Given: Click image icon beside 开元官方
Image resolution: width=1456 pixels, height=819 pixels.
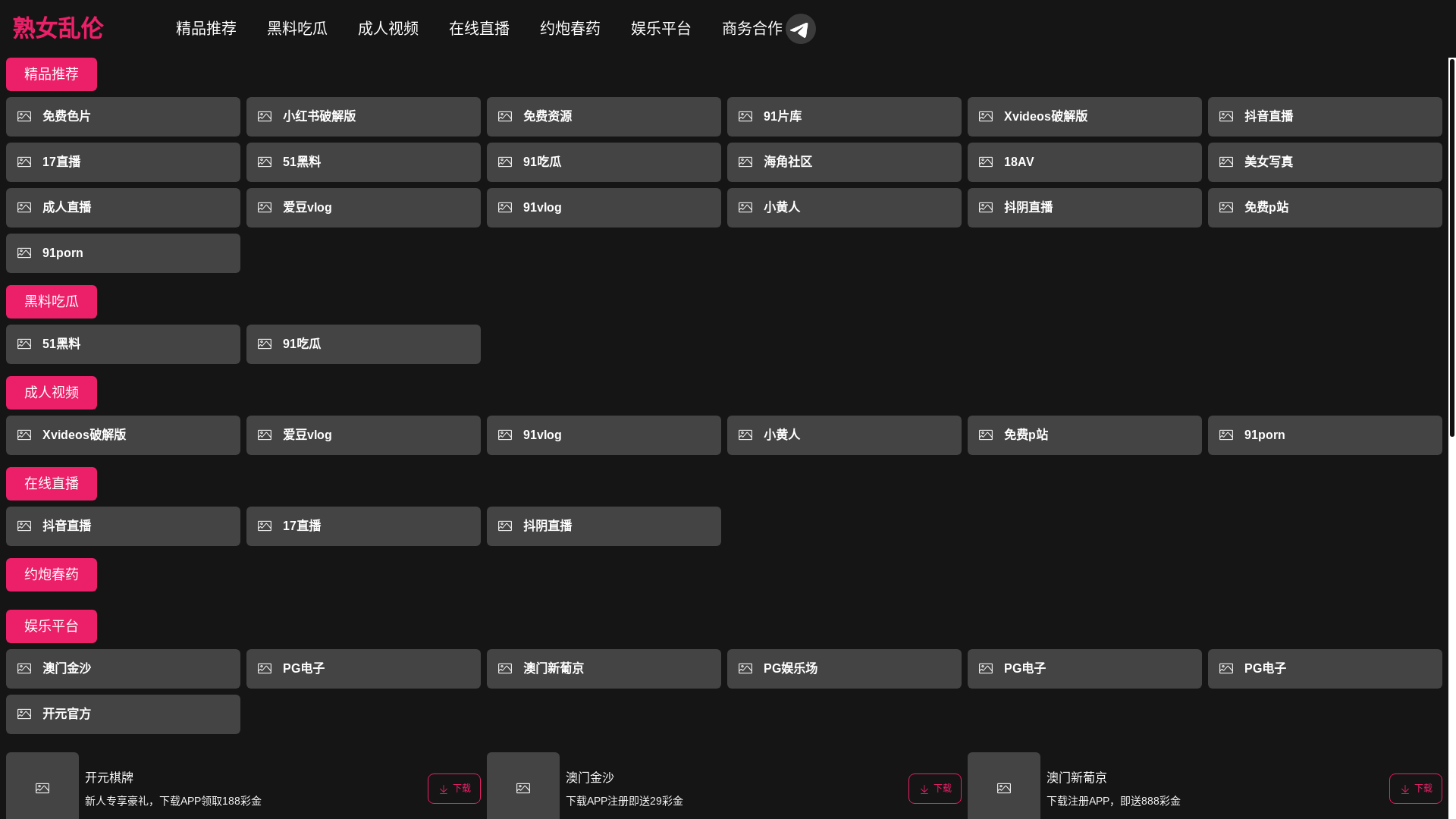Looking at the screenshot, I should [x=24, y=714].
